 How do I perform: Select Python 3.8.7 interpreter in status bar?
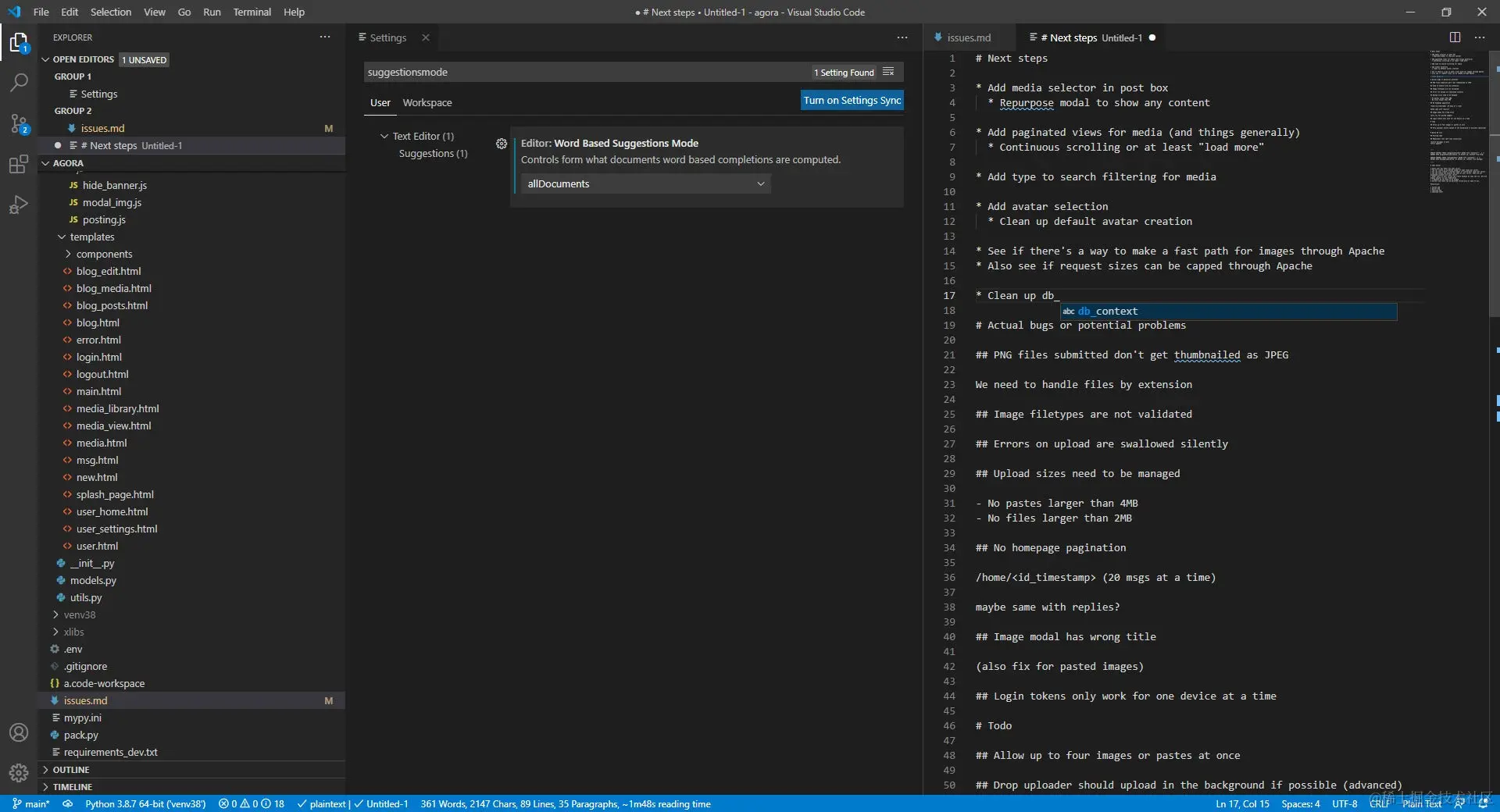click(x=145, y=803)
